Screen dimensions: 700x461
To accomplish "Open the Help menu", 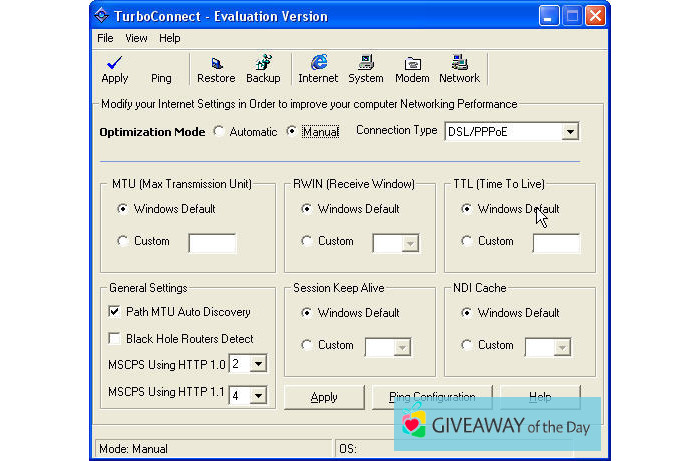I will (170, 38).
